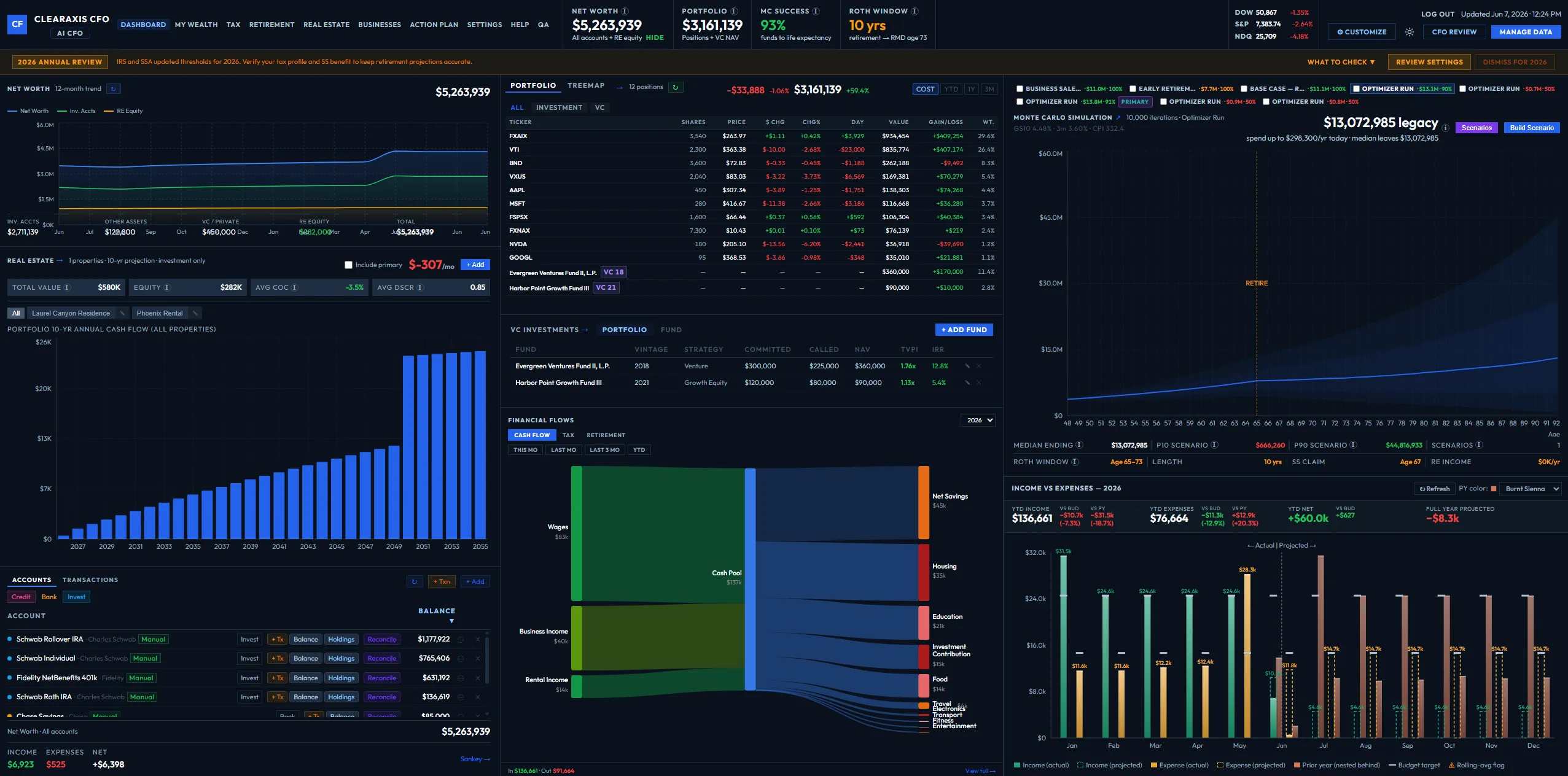
Task: Check the Business Sale scenario checkbox
Action: [x=1020, y=89]
